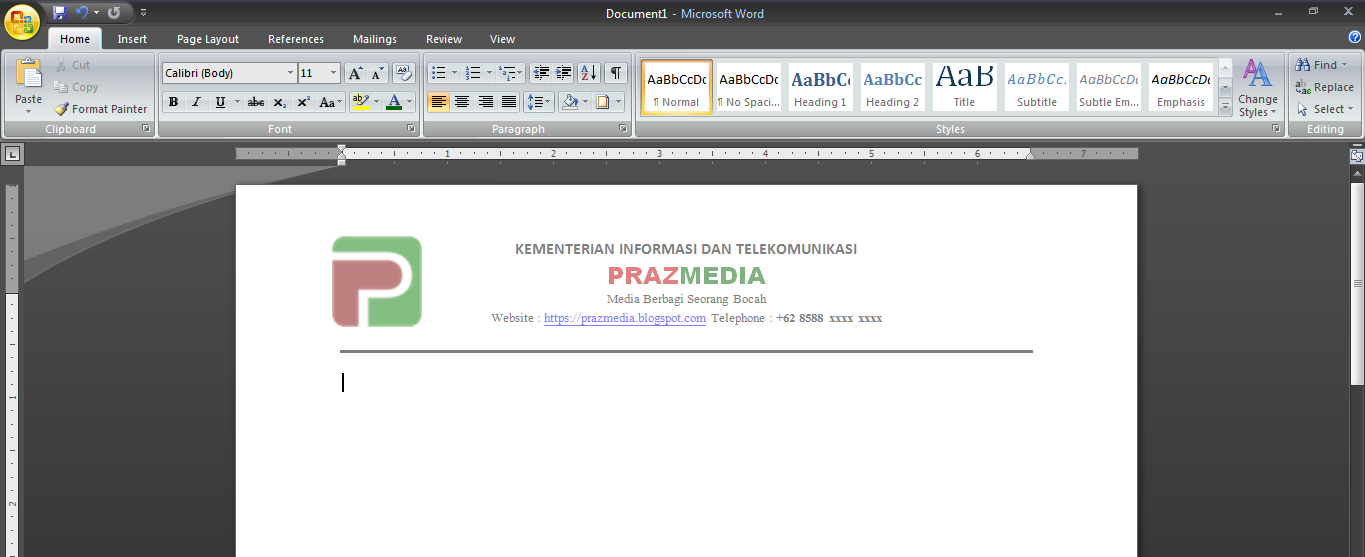This screenshot has width=1365, height=557.
Task: Open Borders dropdown arrow
Action: click(619, 102)
